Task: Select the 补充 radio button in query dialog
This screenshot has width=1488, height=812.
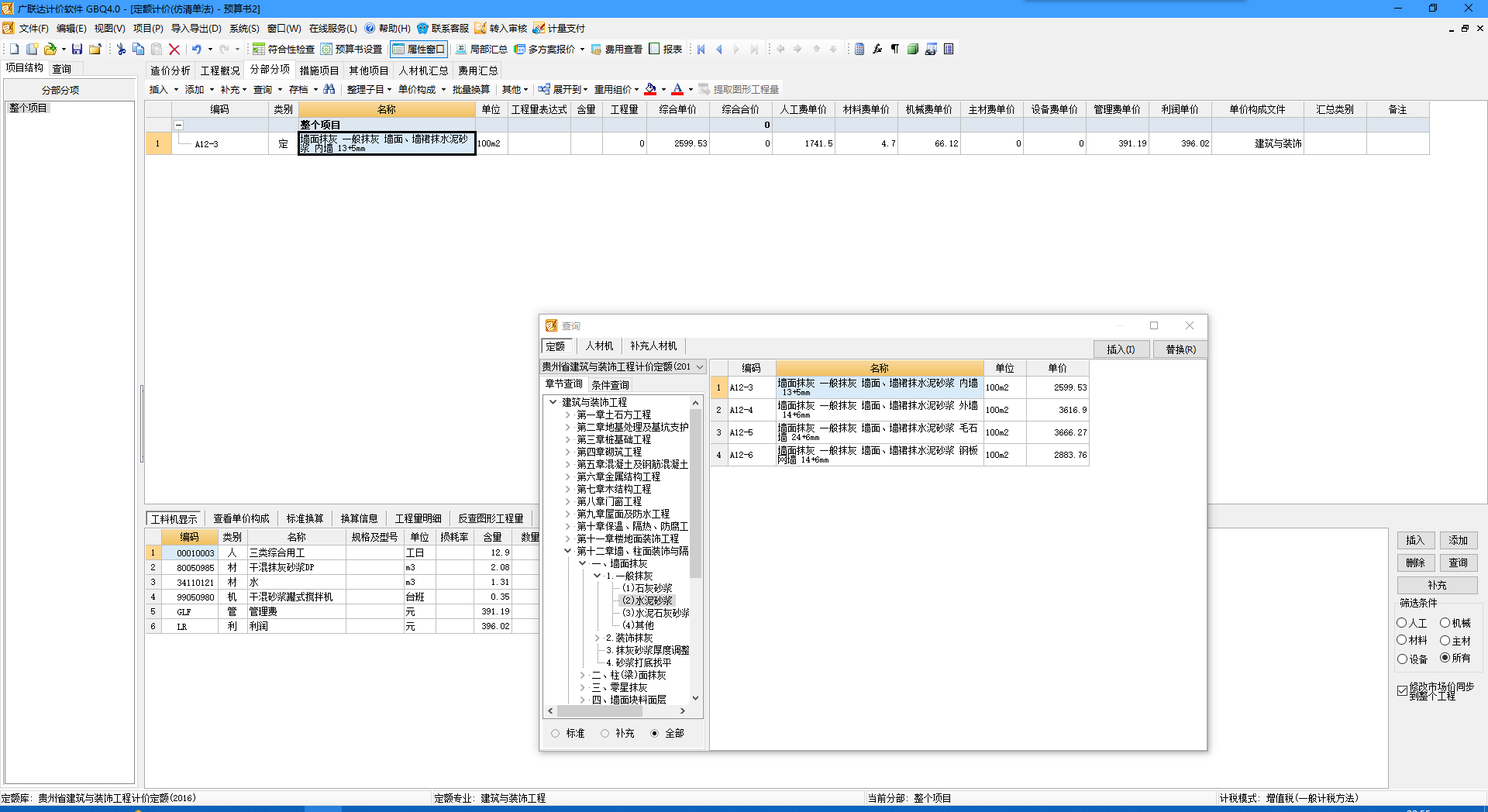Action: (604, 733)
